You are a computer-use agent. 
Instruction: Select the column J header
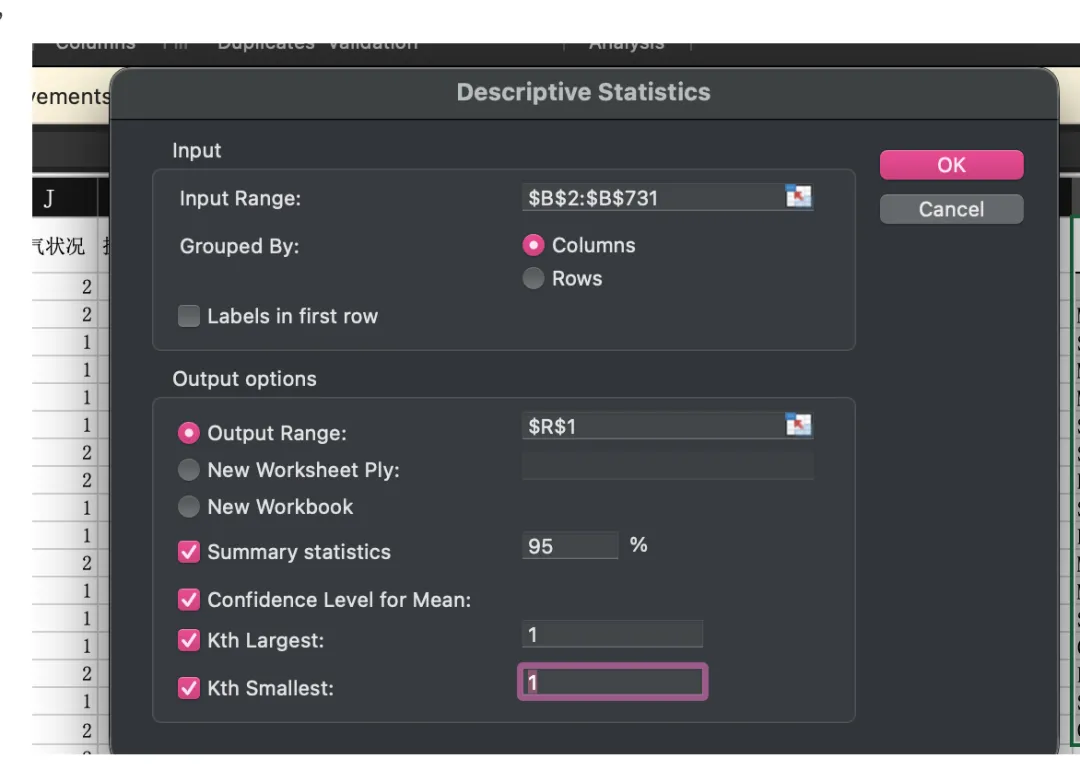coord(48,199)
